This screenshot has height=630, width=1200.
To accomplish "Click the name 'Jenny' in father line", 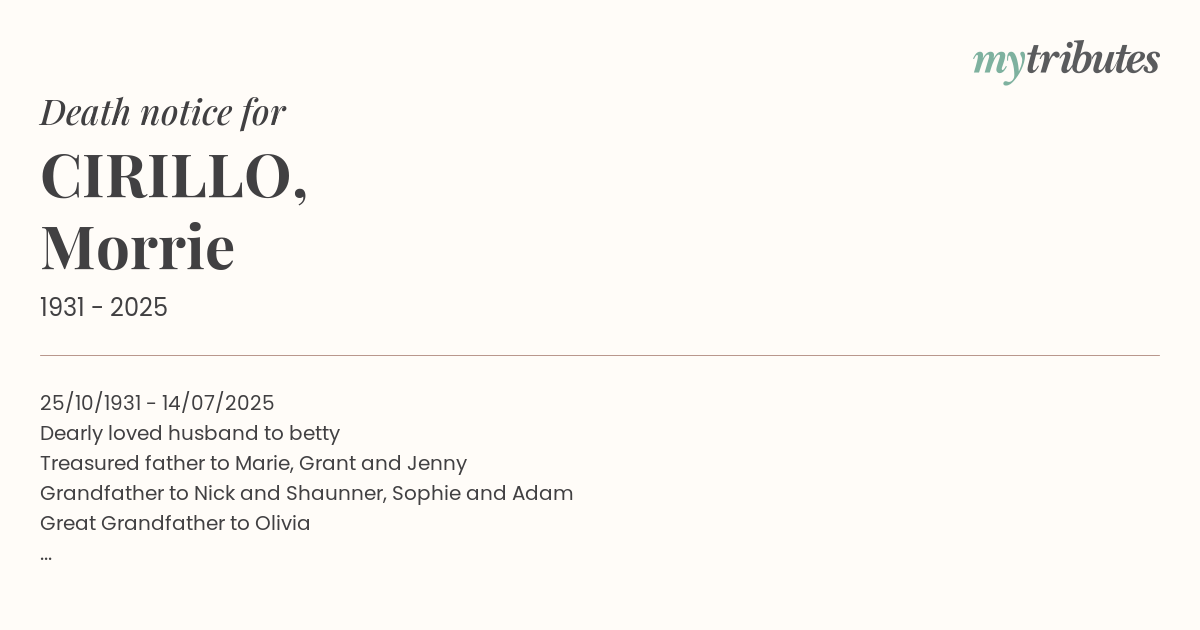I will (x=436, y=463).
